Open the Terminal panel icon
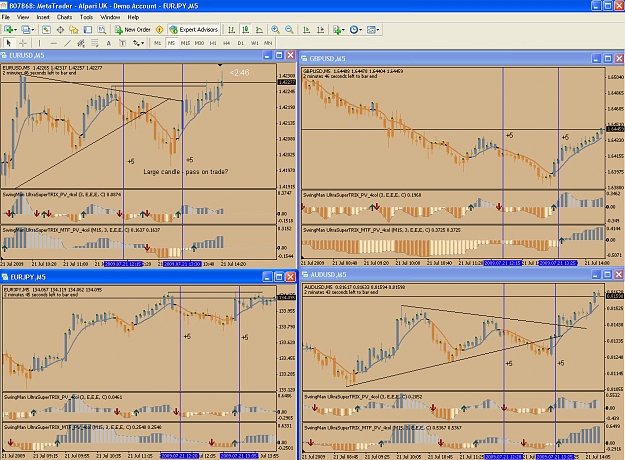The height and width of the screenshot is (460, 625). click(x=88, y=29)
